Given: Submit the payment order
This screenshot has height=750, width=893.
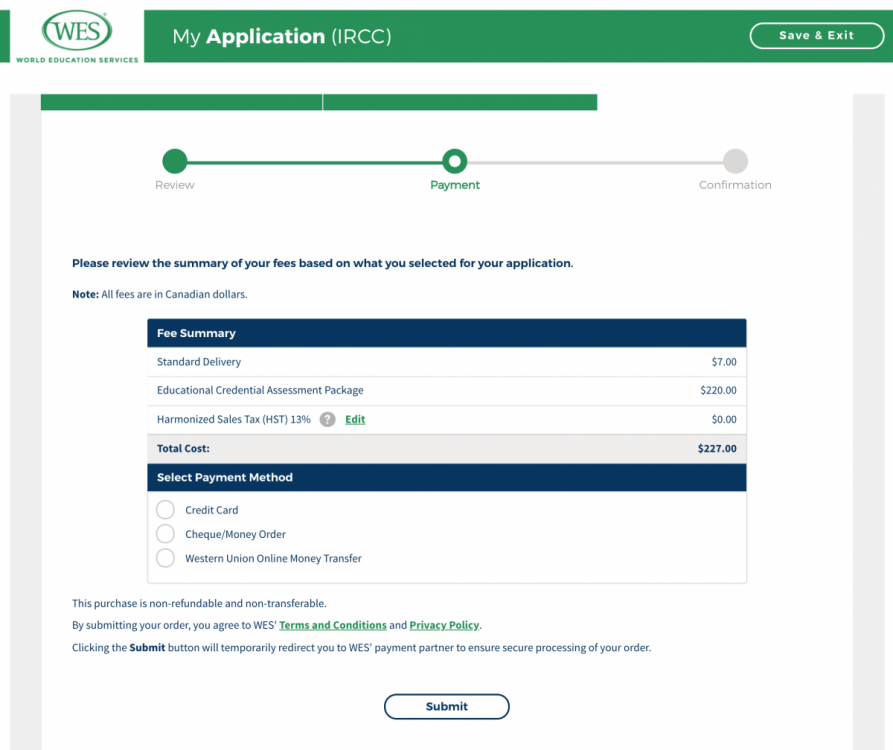Looking at the screenshot, I should (x=446, y=706).
